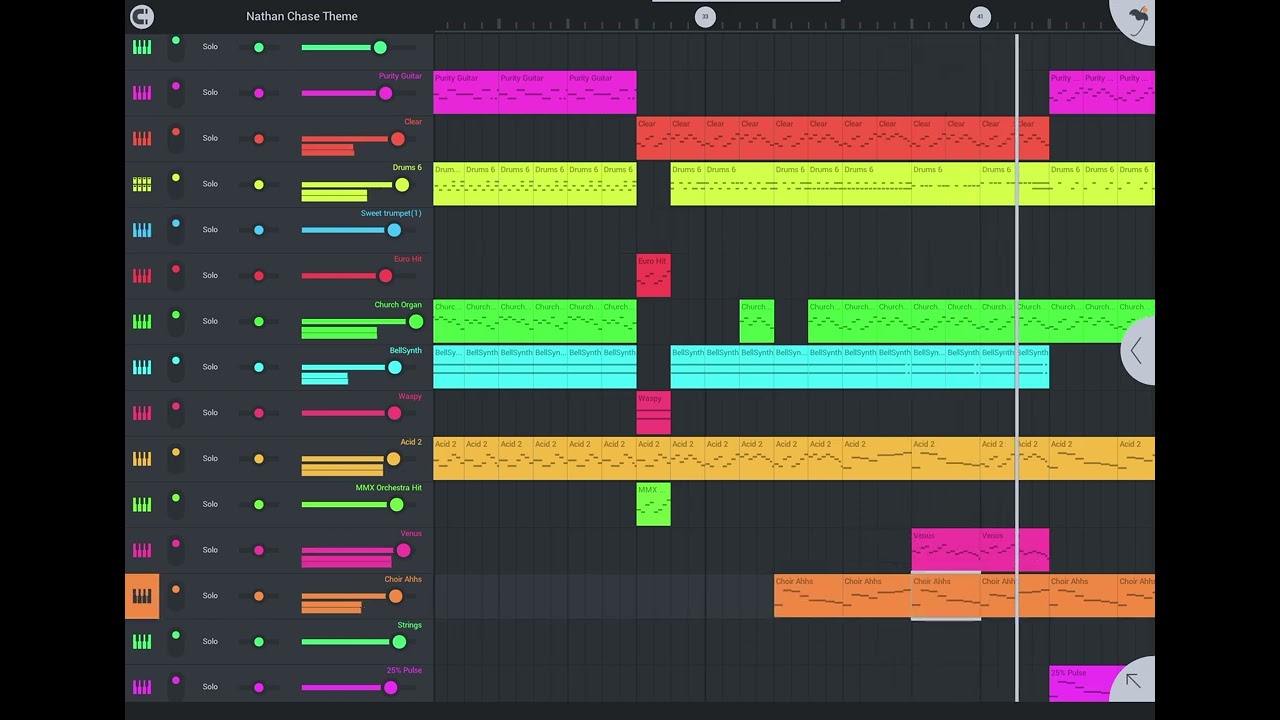Open the Acid 2 instrument icon
Screen dimensions: 1280x720
point(142,459)
